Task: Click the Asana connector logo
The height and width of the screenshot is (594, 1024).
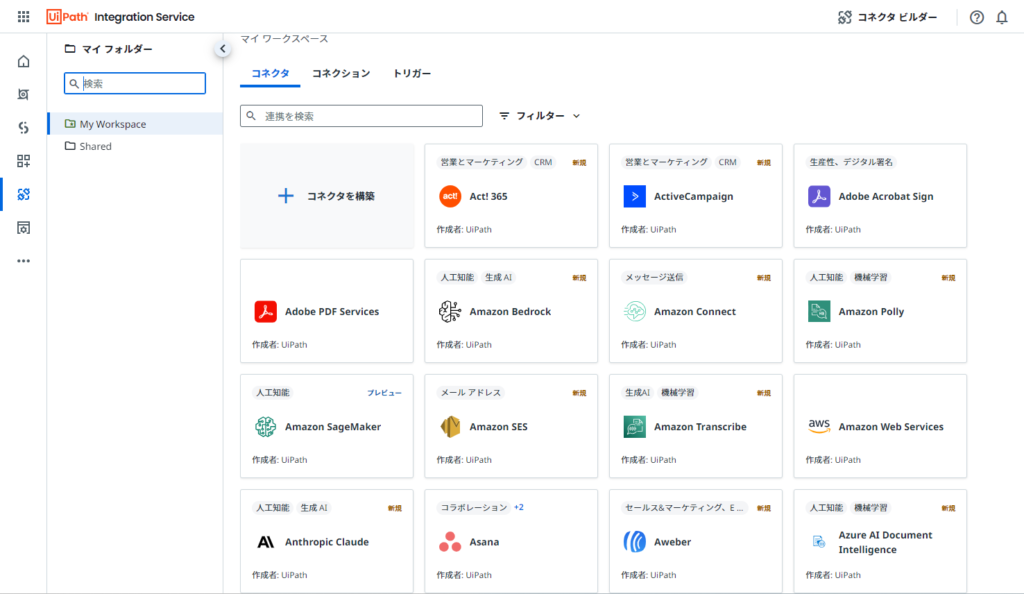Action: (x=450, y=542)
